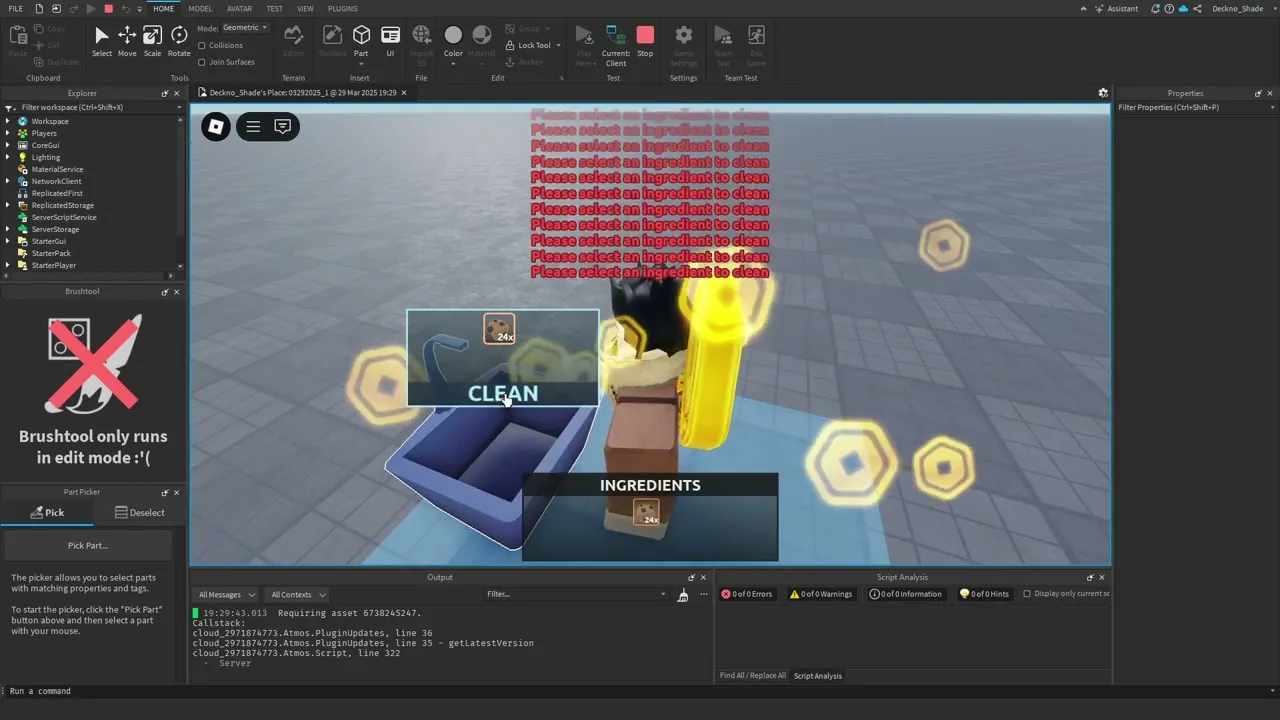Open the help question mark icon
Screen dimensions: 1280x720
coord(1169,8)
